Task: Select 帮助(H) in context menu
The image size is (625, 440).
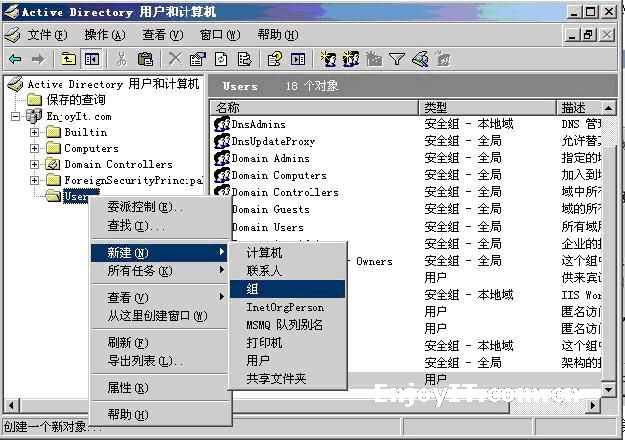Action: 159,414
